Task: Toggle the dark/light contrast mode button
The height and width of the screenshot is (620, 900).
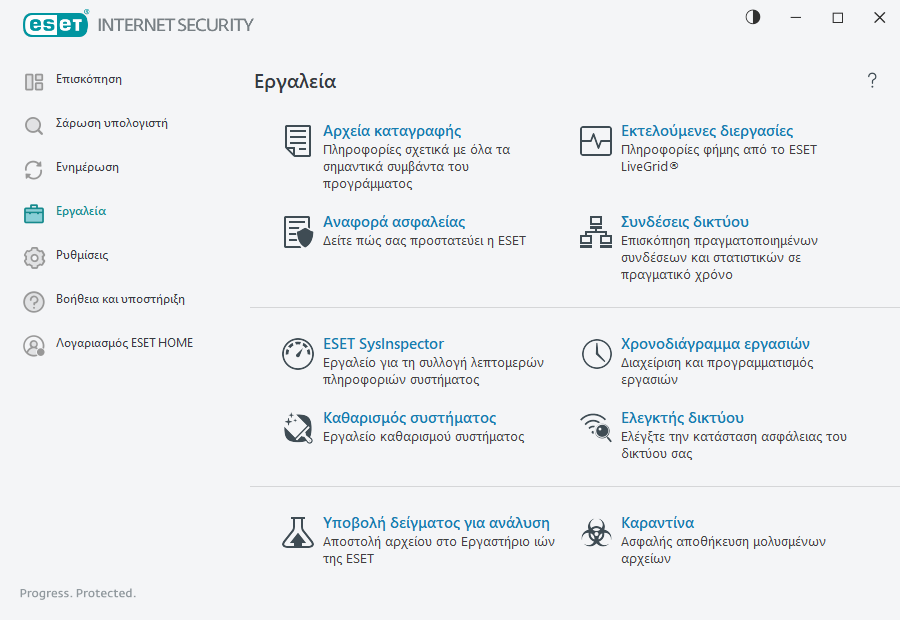Action: (x=753, y=17)
